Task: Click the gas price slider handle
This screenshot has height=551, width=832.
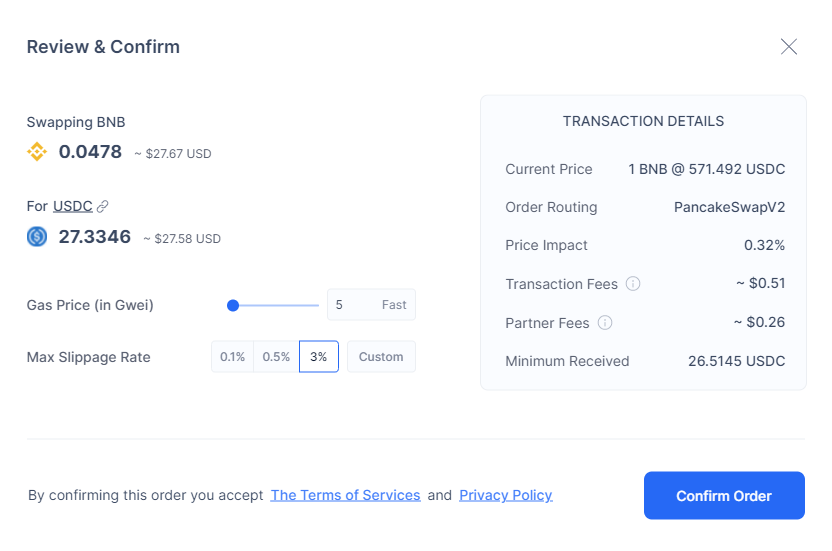Action: point(233,305)
